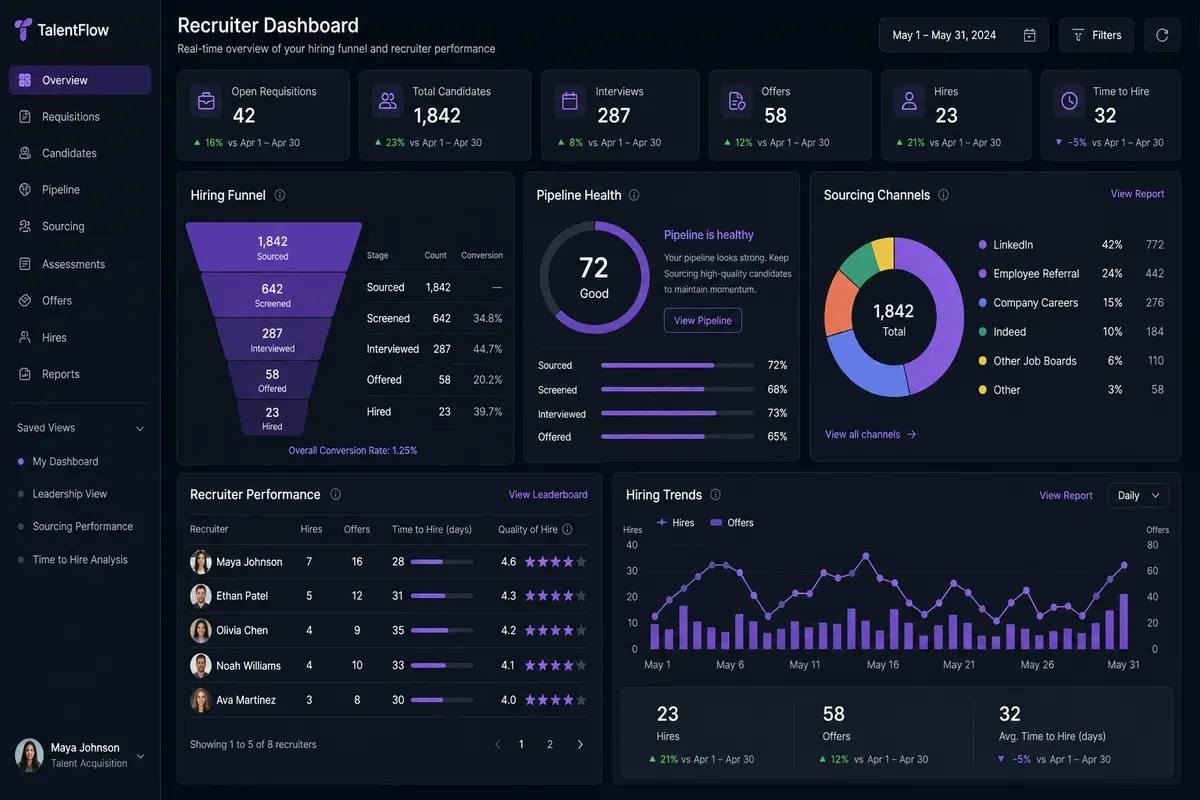Click the Quality of Hire info icon
1200x800 pixels.
click(x=567, y=530)
